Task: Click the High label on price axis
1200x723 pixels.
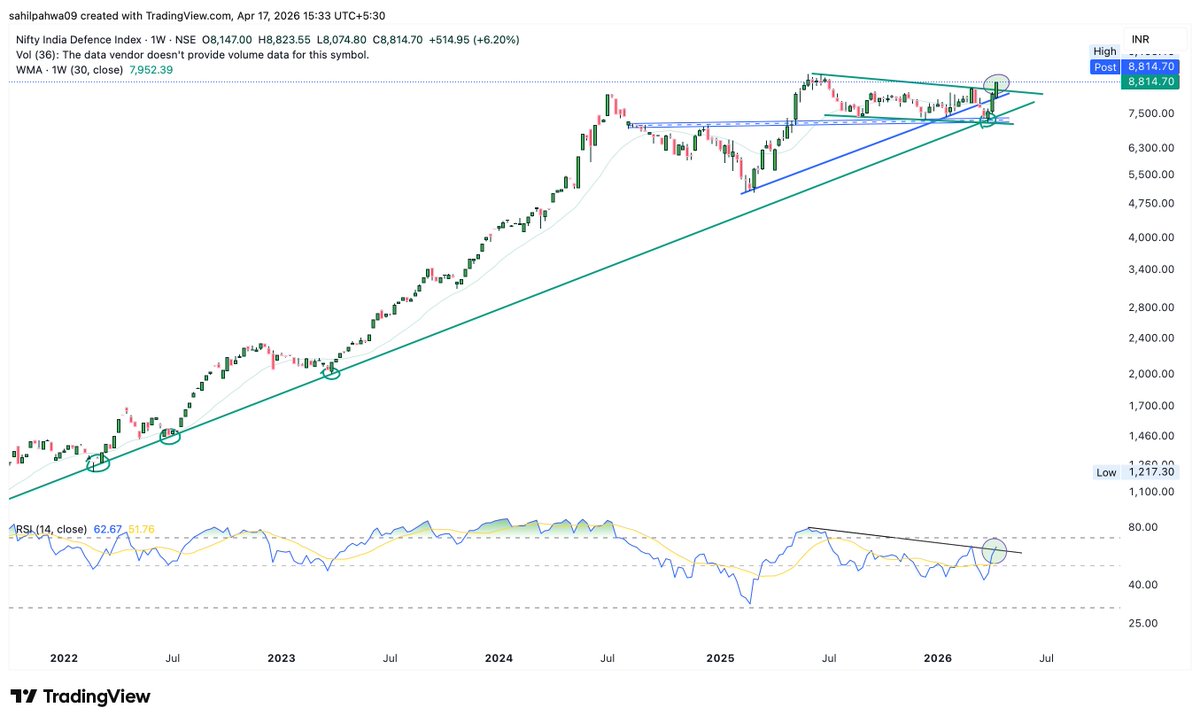Action: pos(1105,51)
